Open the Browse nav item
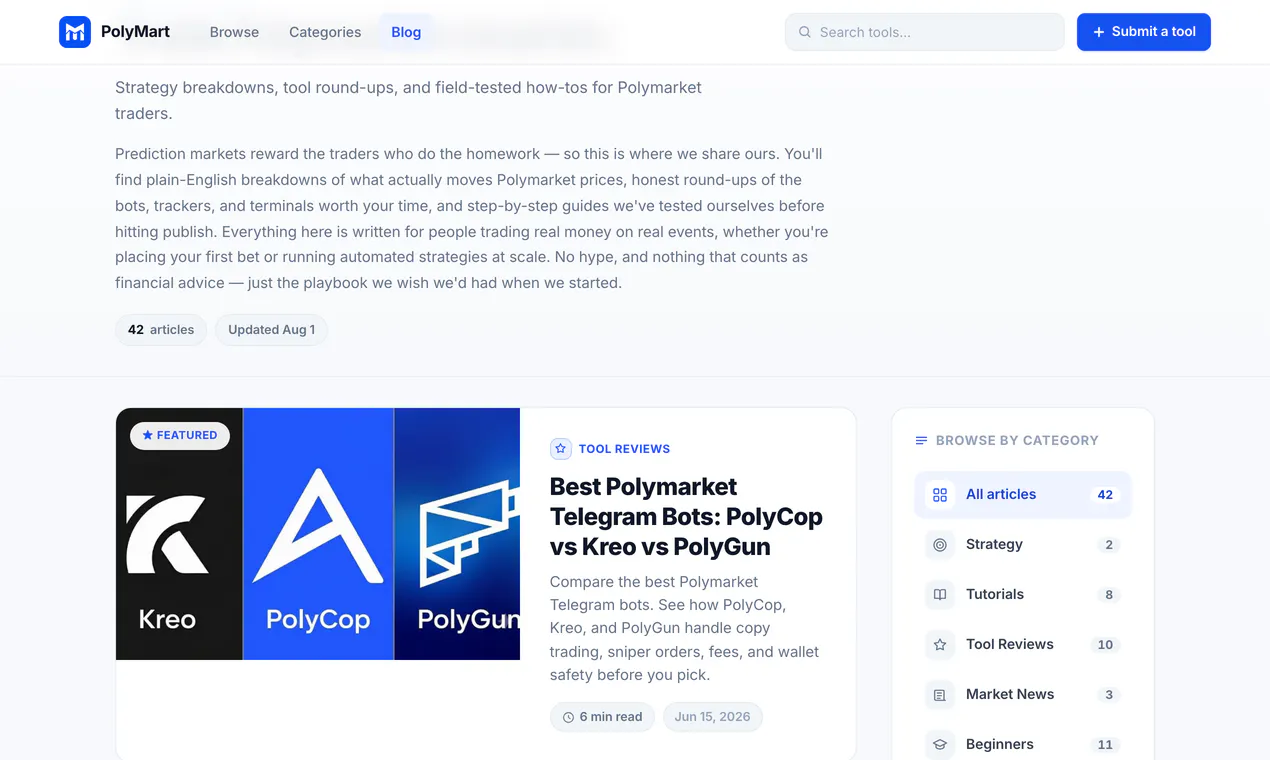The width and height of the screenshot is (1270, 760). (234, 32)
